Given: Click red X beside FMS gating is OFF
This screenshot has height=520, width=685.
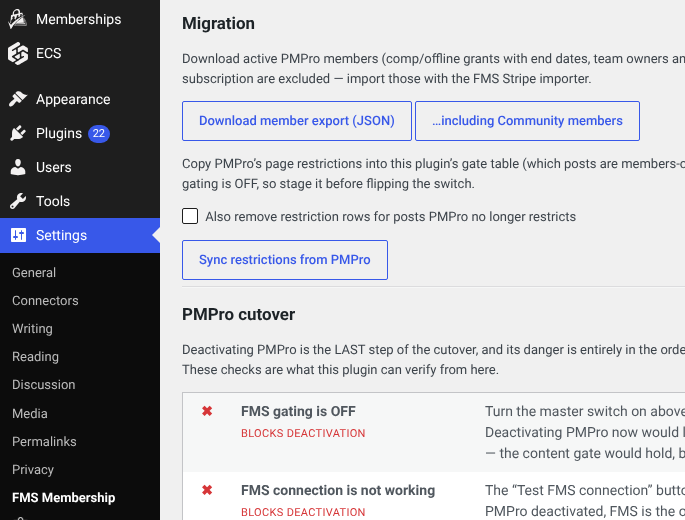Looking at the screenshot, I should [207, 411].
